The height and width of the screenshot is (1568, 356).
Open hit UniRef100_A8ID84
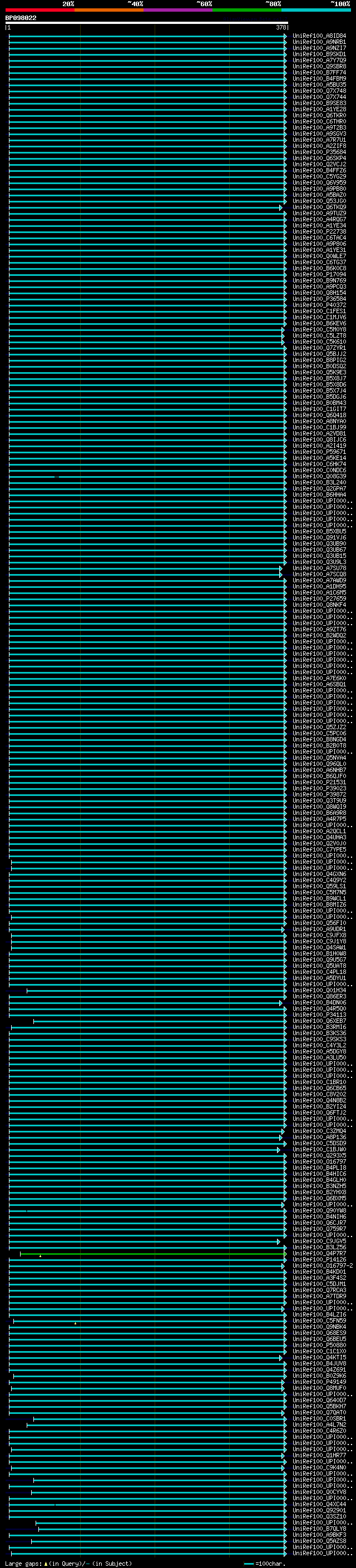coord(319,36)
